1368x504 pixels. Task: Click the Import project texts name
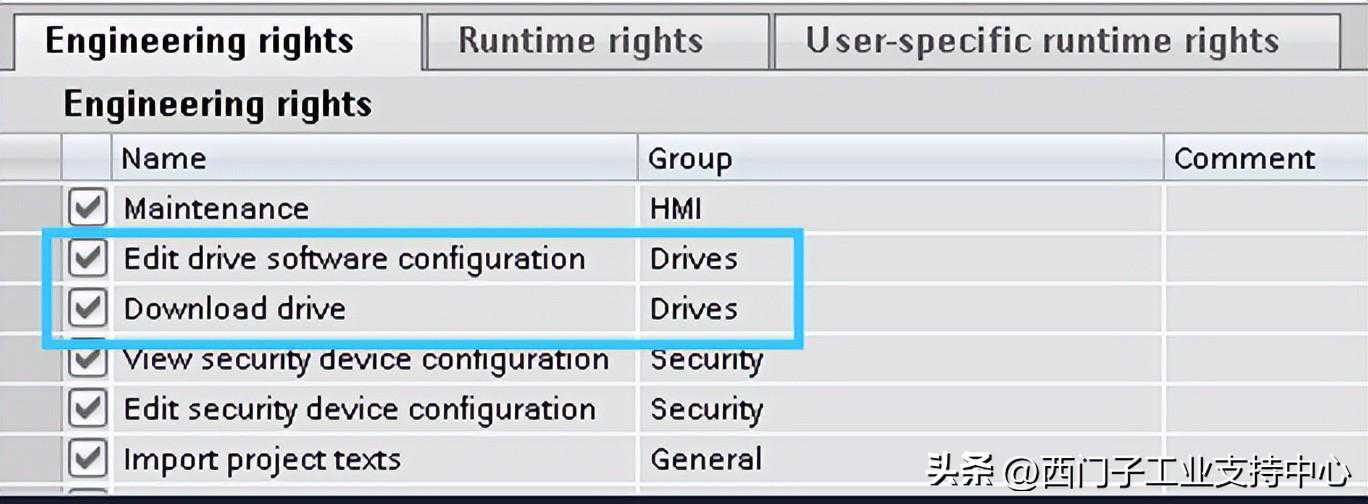[x=262, y=460]
